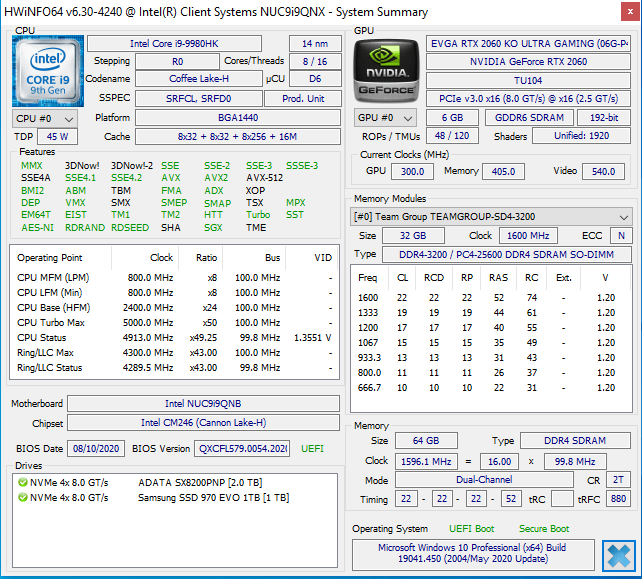
Task: Click the CPU Turbo Max operating point row
Action: coord(174,323)
